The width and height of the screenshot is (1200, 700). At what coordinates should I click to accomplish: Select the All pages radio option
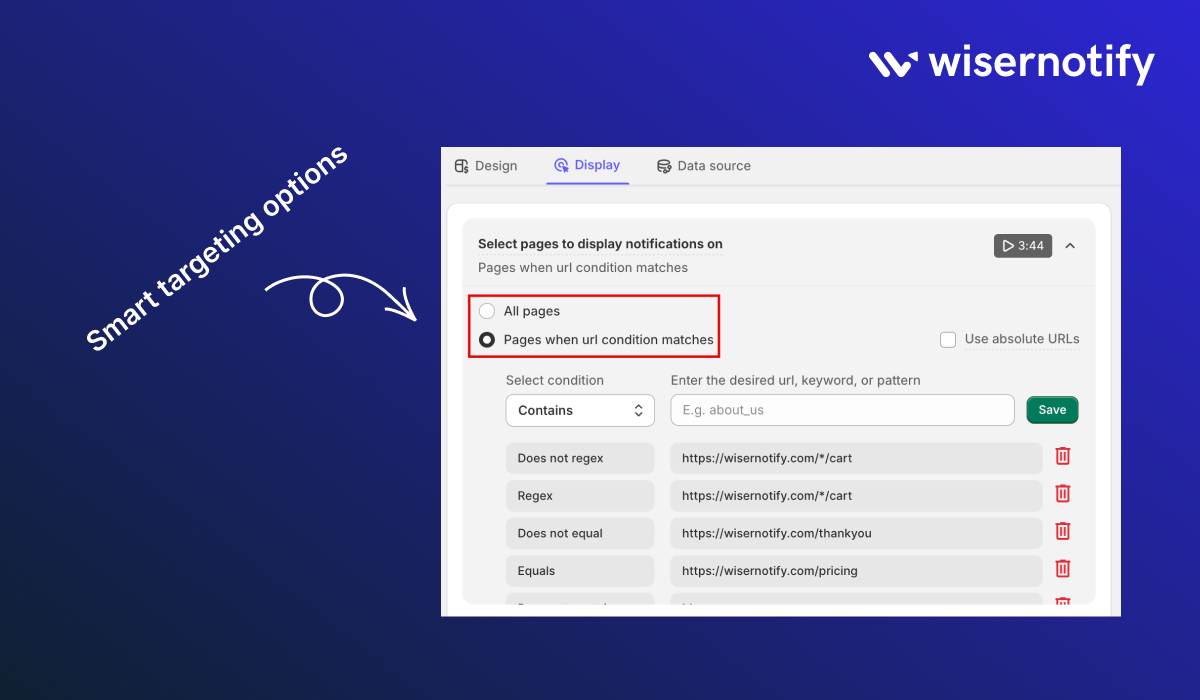[487, 311]
